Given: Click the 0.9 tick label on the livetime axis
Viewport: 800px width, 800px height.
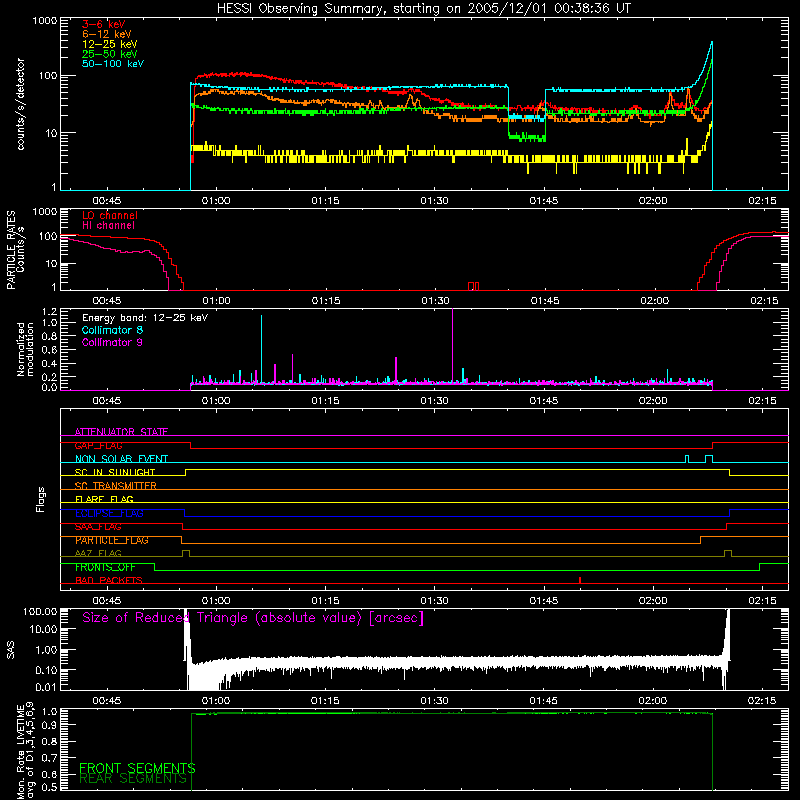Looking at the screenshot, I should click(49, 724).
